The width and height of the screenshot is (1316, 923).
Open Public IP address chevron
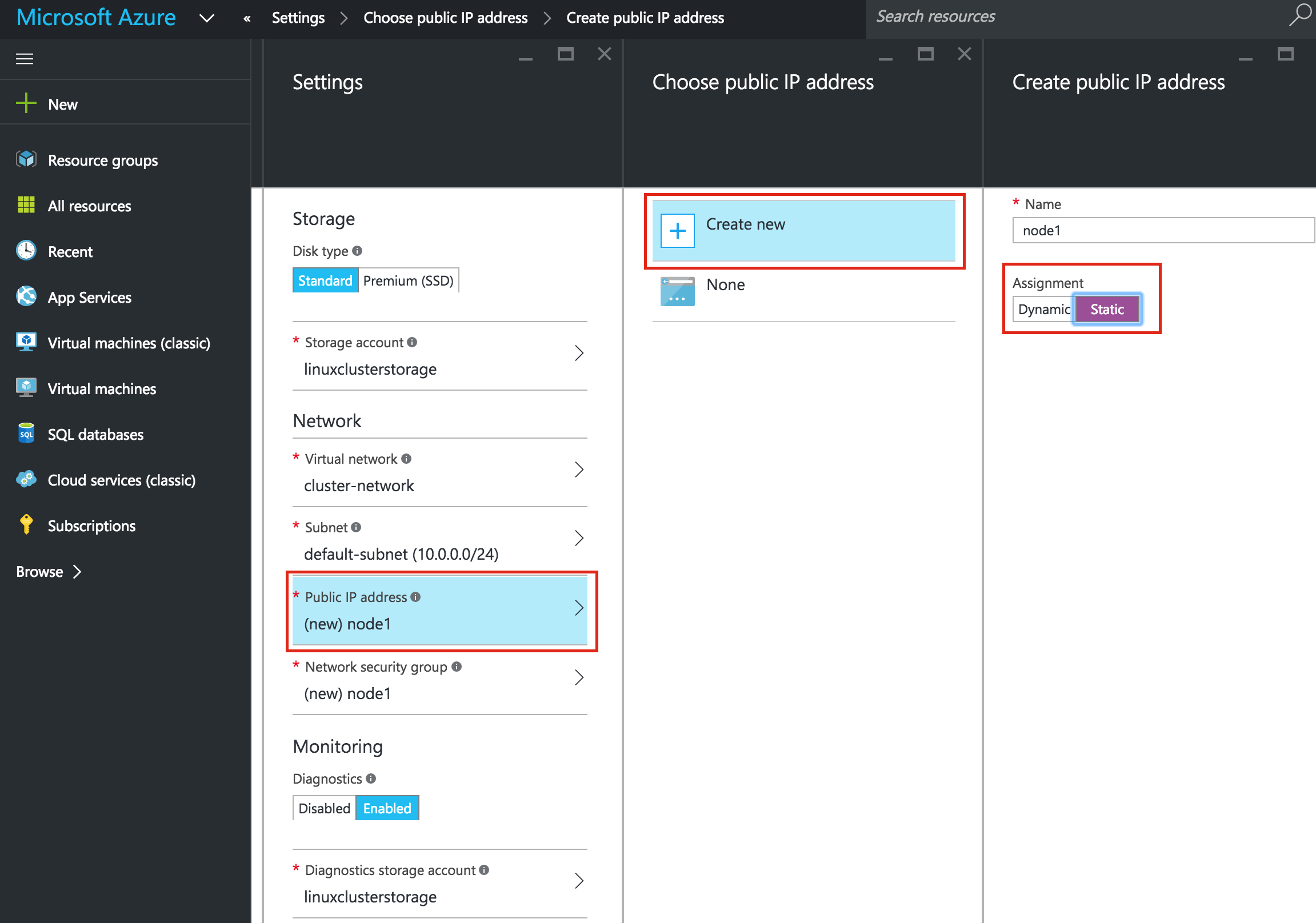coord(579,608)
